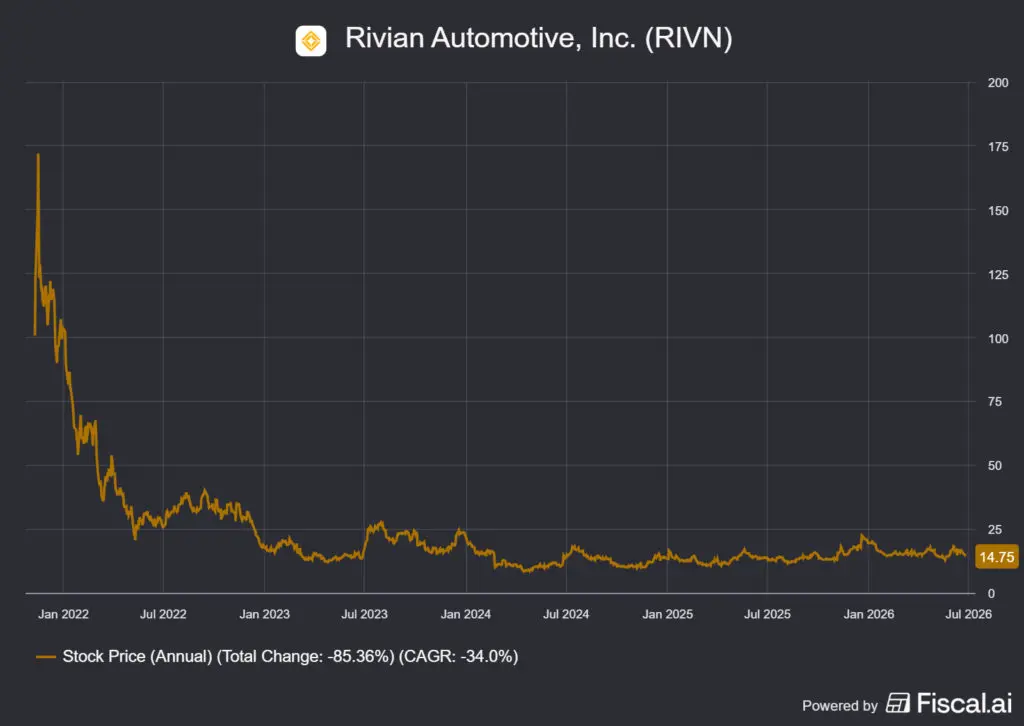Click the y-axis label 100
This screenshot has width=1024, height=726.
tap(998, 339)
